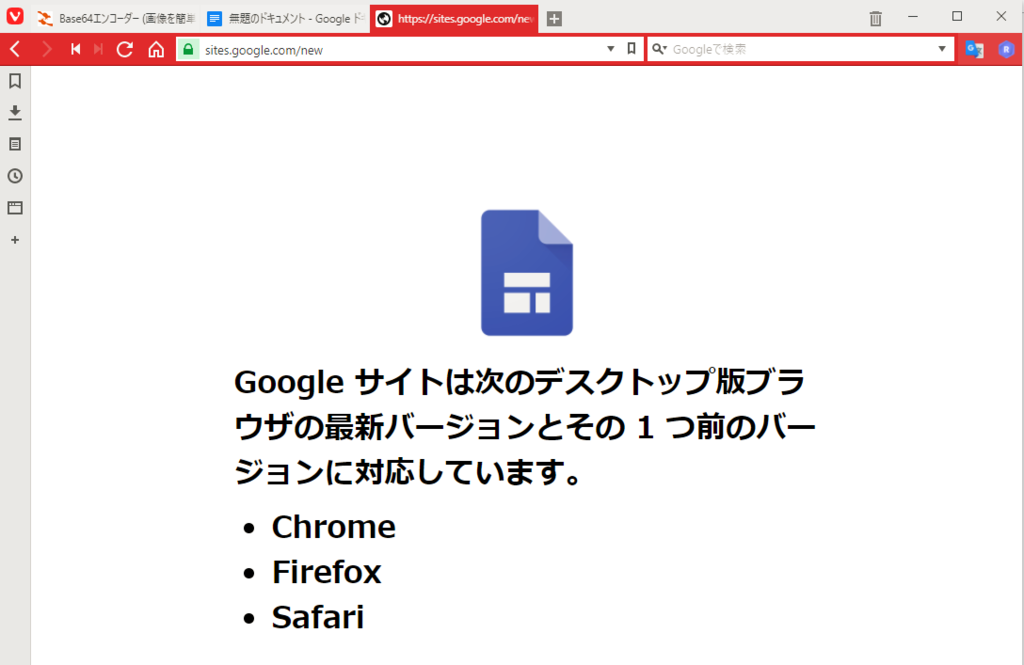Screen dimensions: 1024x665
Task: Focus the Google search field
Action: coord(800,49)
